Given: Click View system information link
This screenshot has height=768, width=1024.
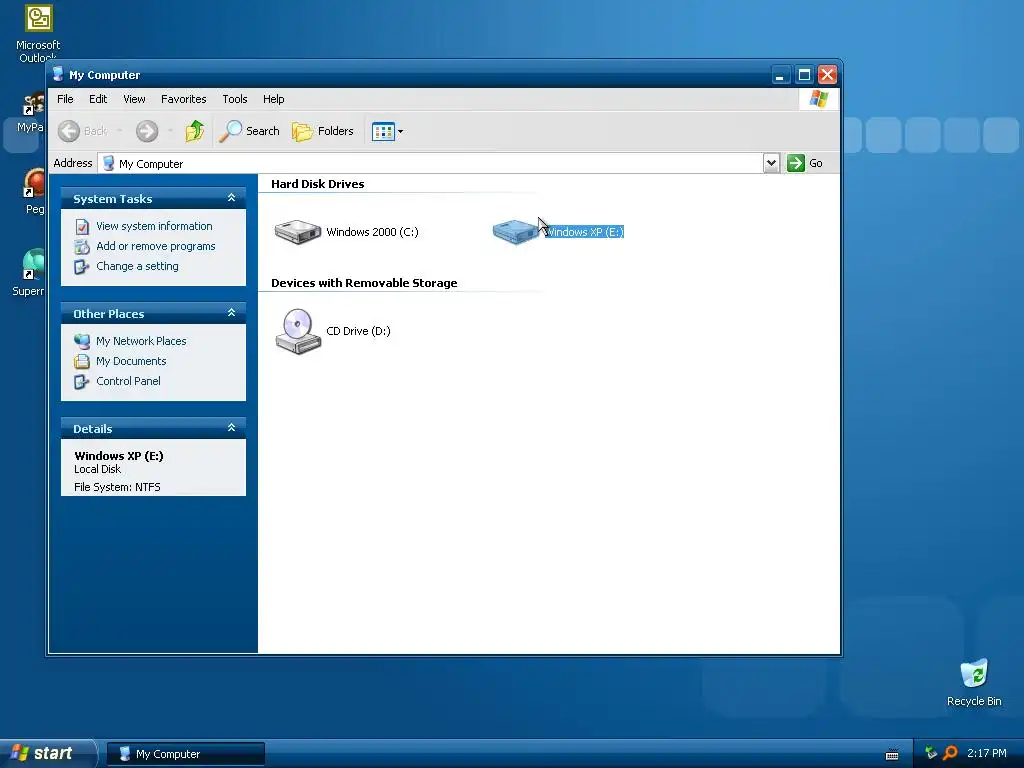Looking at the screenshot, I should (x=154, y=226).
